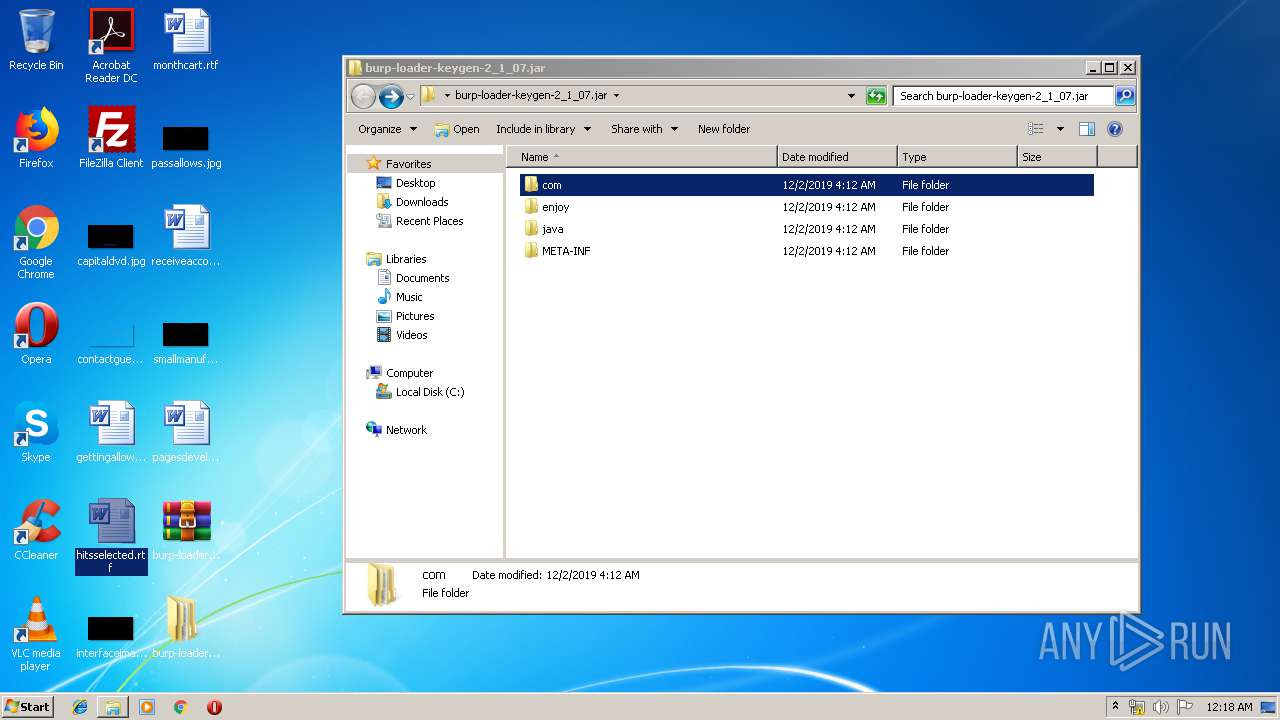
Task: Click Windows Media Player taskbar icon
Action: pos(147,707)
